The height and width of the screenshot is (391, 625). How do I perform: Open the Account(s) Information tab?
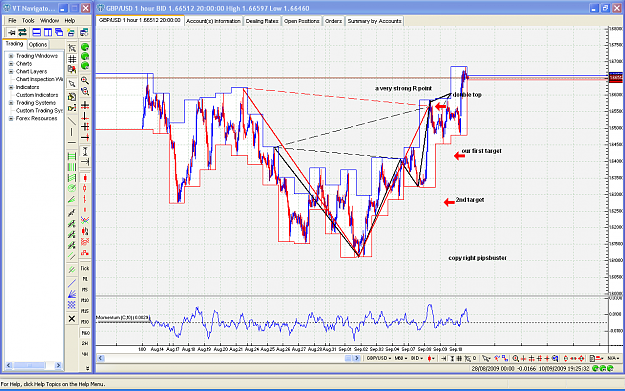click(x=213, y=21)
